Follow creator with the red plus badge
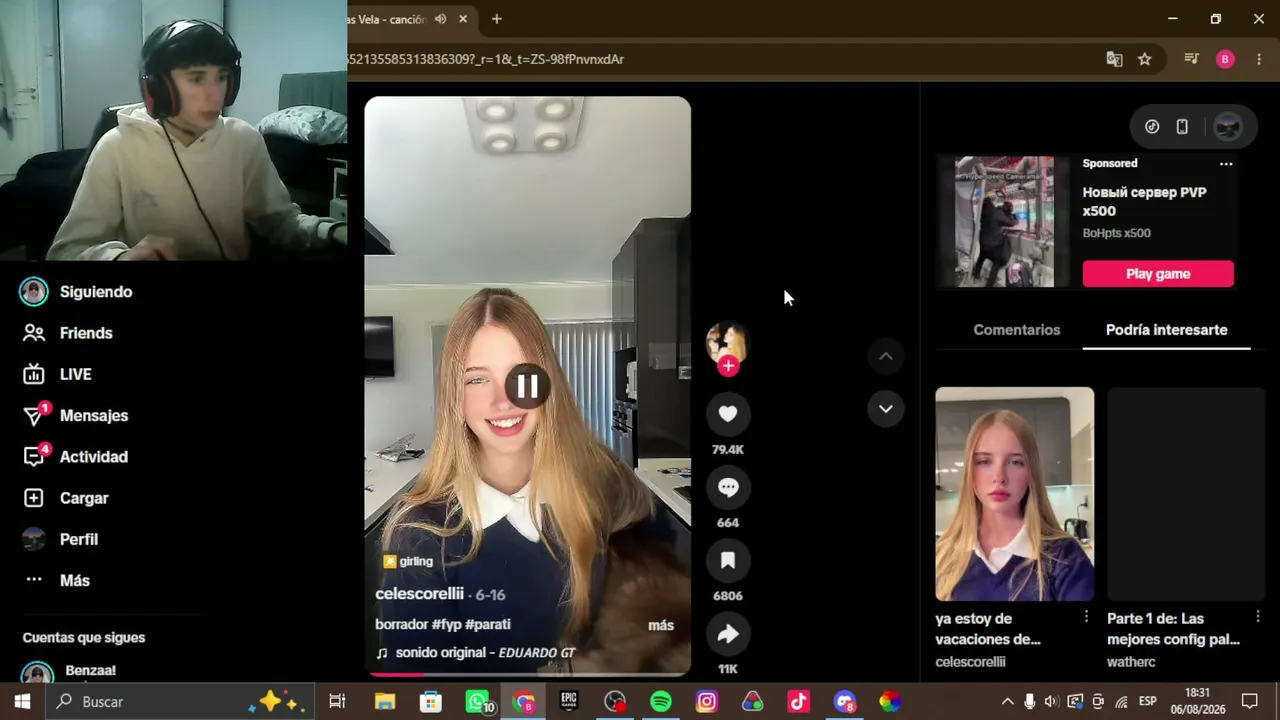This screenshot has width=1280, height=720. [728, 366]
